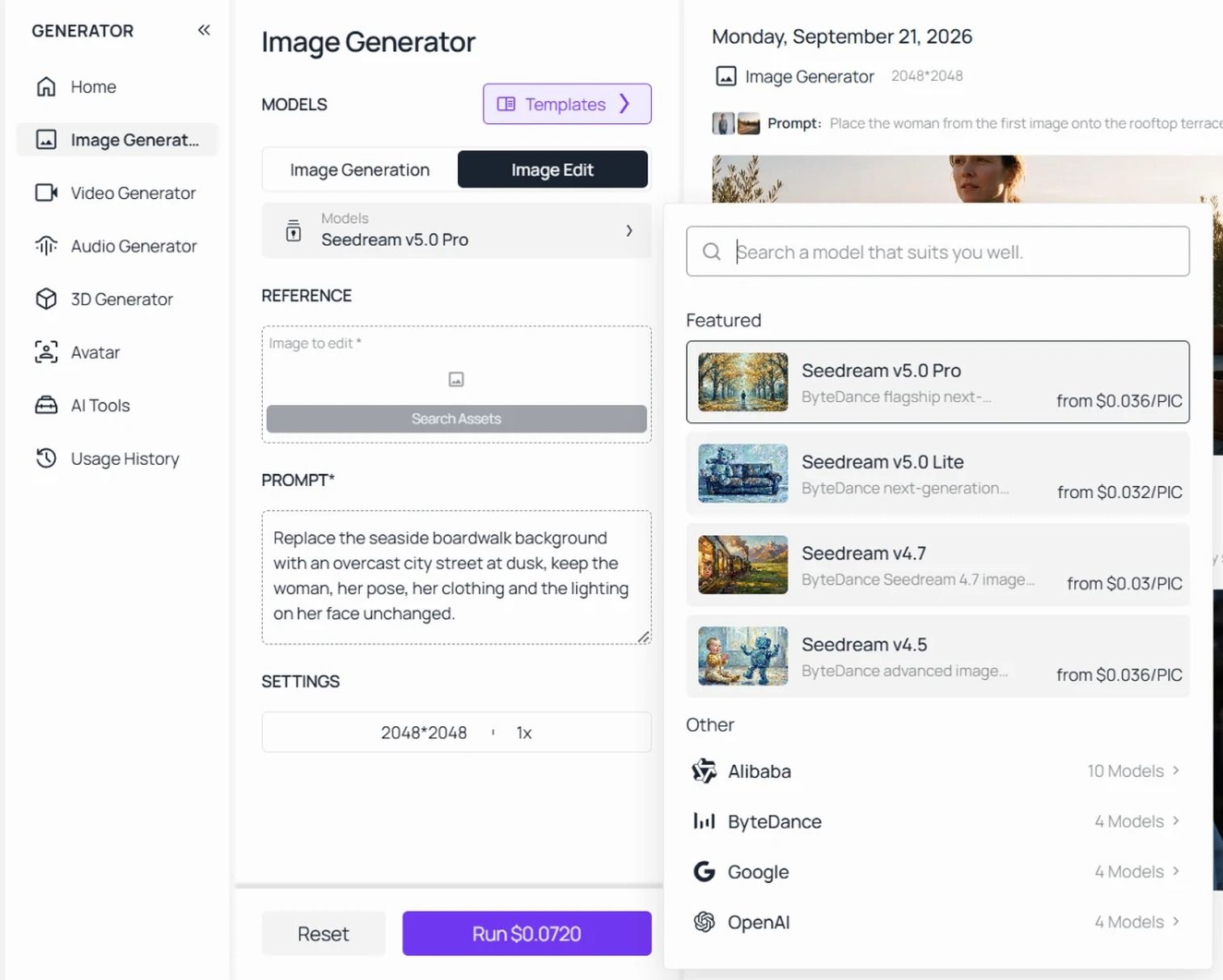This screenshot has height=980, width=1223.
Task: Open the 2048*2048 resolution settings
Action: tap(424, 733)
